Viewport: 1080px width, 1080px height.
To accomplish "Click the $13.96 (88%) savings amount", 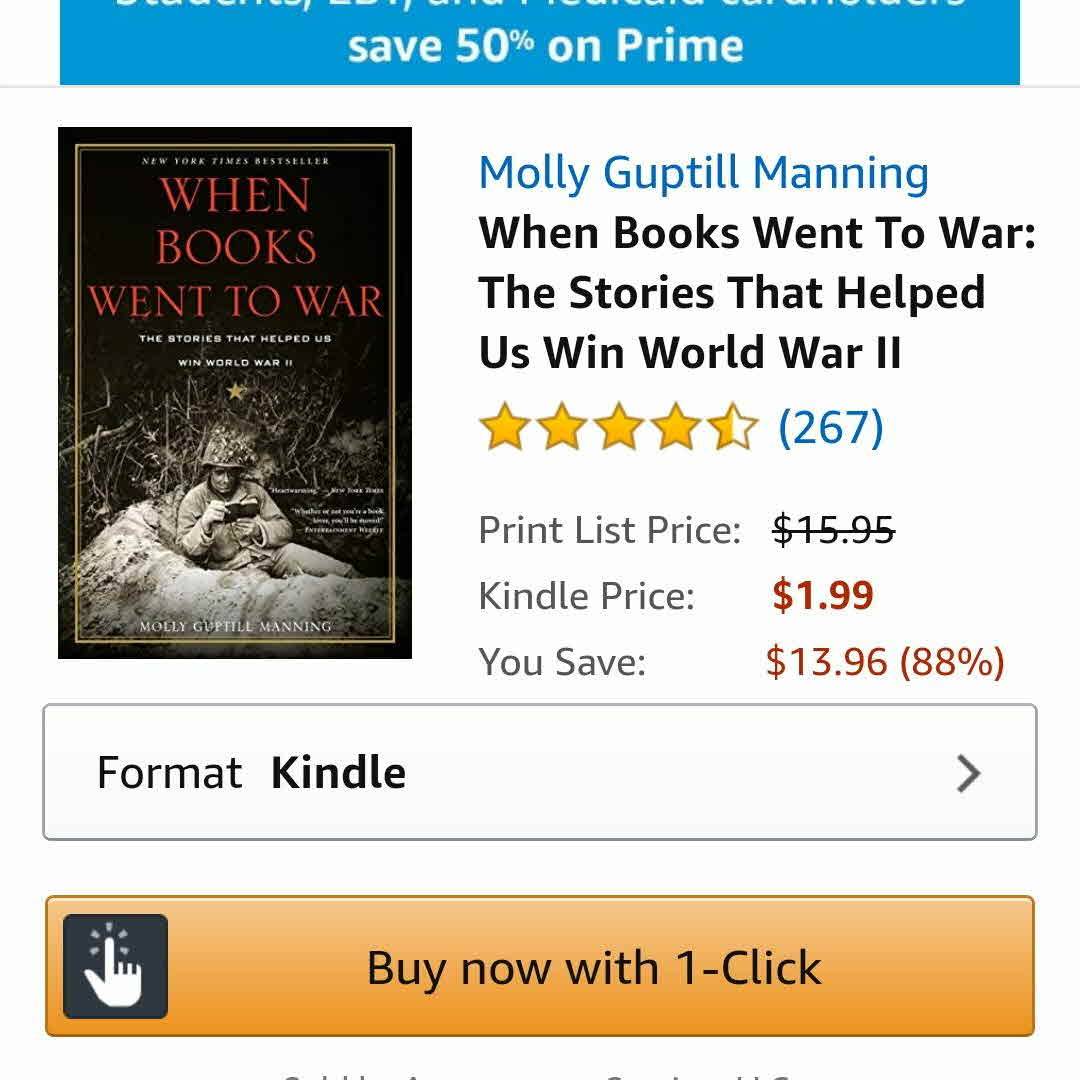I will point(885,662).
